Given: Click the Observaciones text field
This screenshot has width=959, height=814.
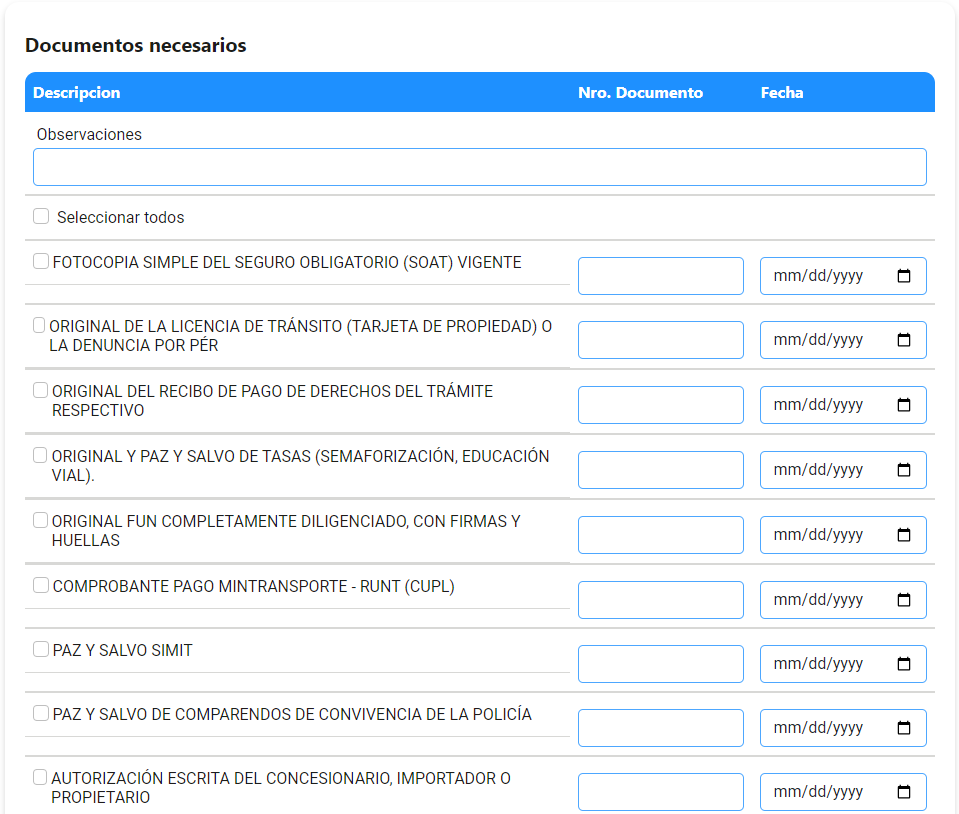Looking at the screenshot, I should click(x=480, y=167).
